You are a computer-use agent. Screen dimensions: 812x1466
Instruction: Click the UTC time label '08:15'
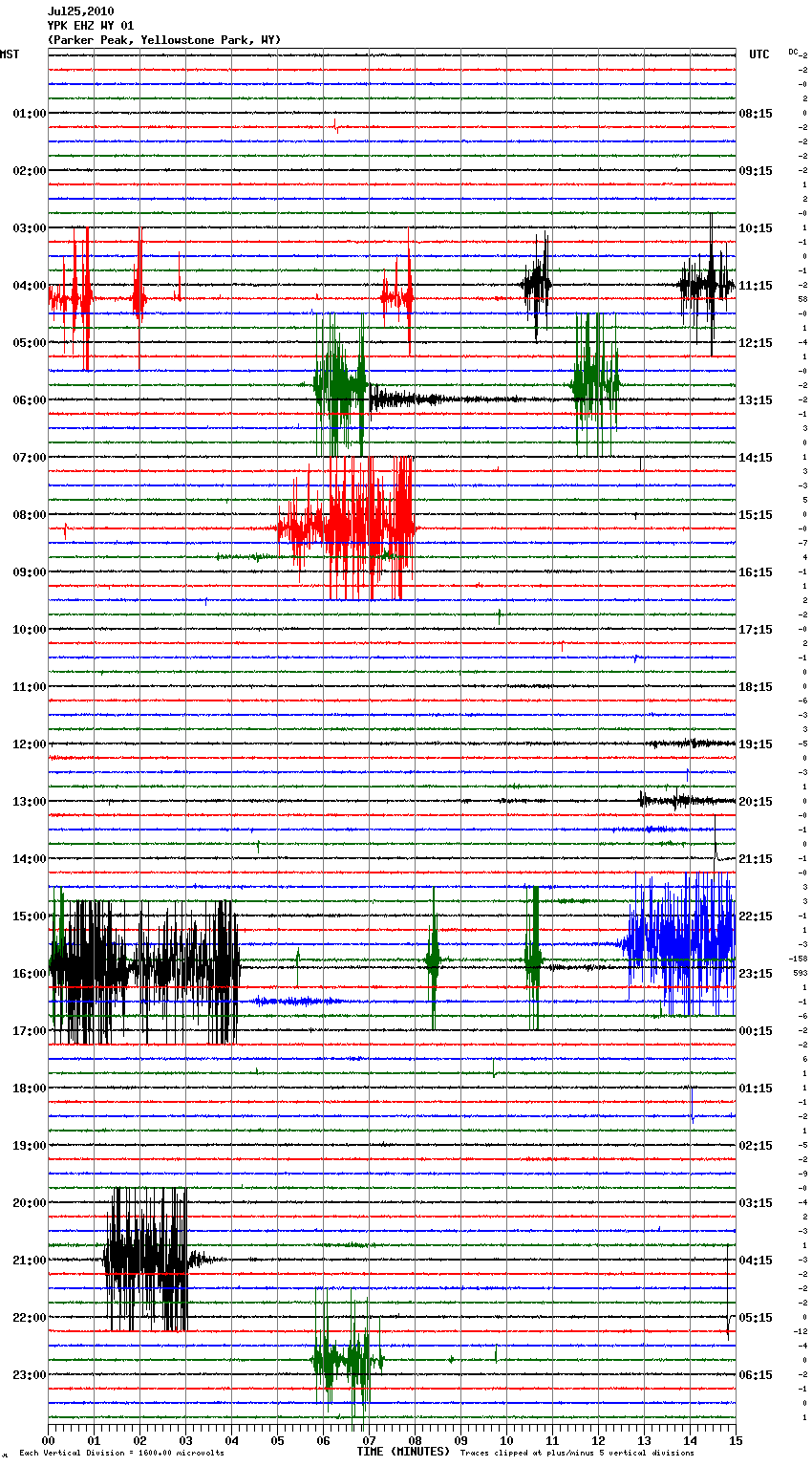click(756, 114)
